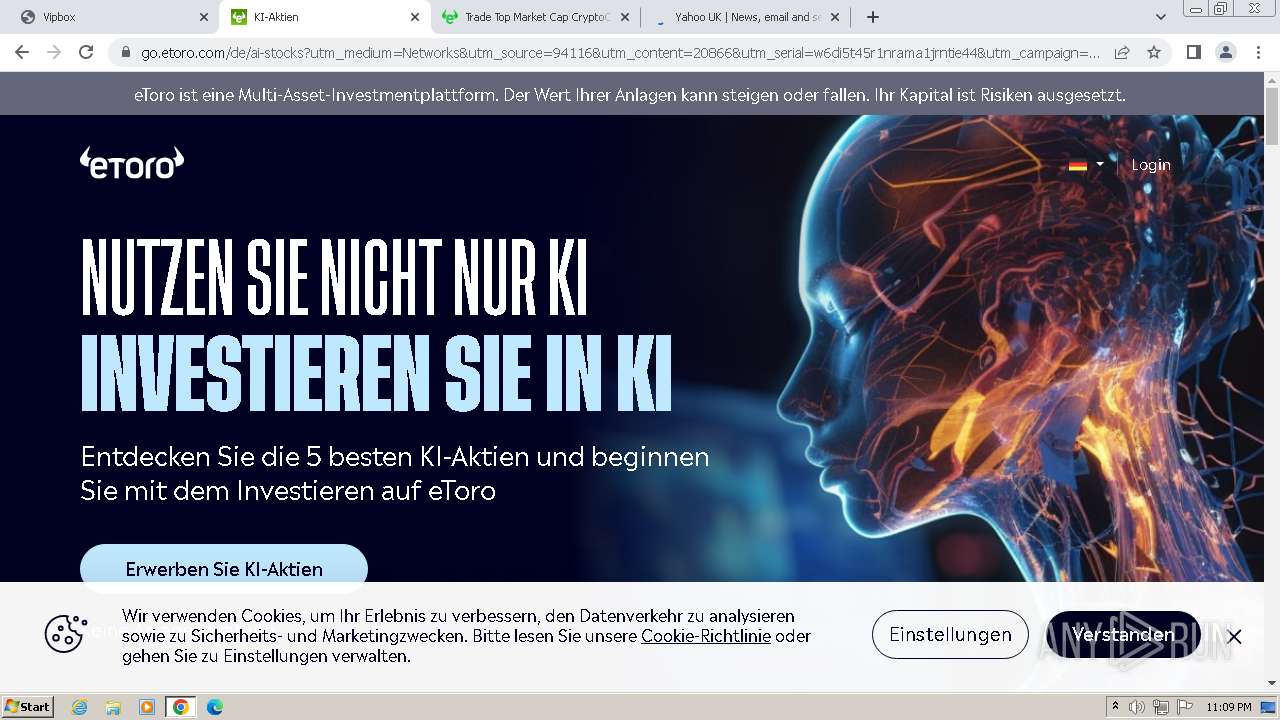
Task: Click the eToro risk disclaimer text
Action: (630, 95)
